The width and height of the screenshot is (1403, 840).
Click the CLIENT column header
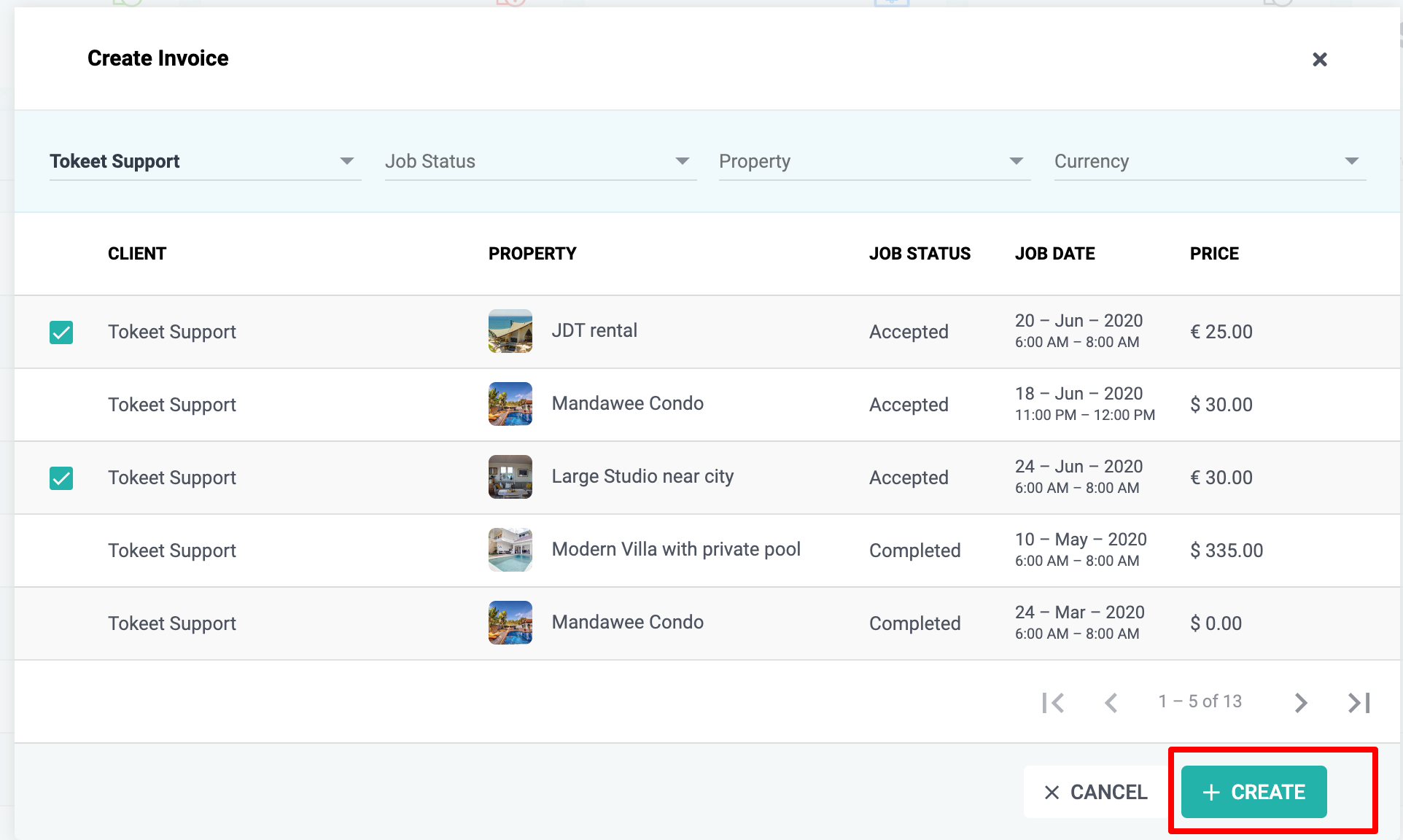click(137, 254)
